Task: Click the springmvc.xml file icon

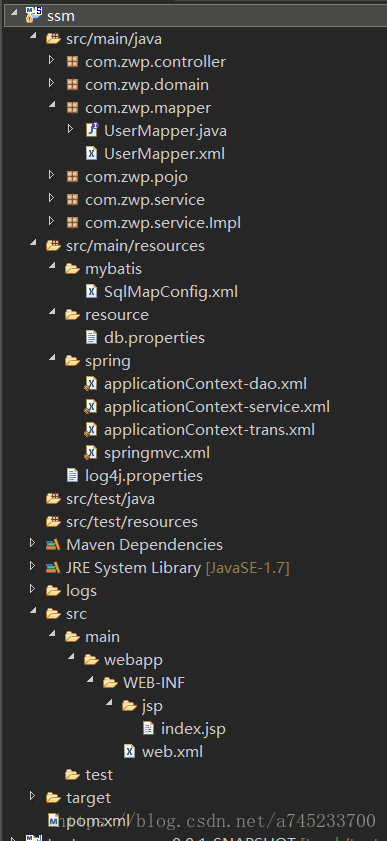Action: (91, 453)
